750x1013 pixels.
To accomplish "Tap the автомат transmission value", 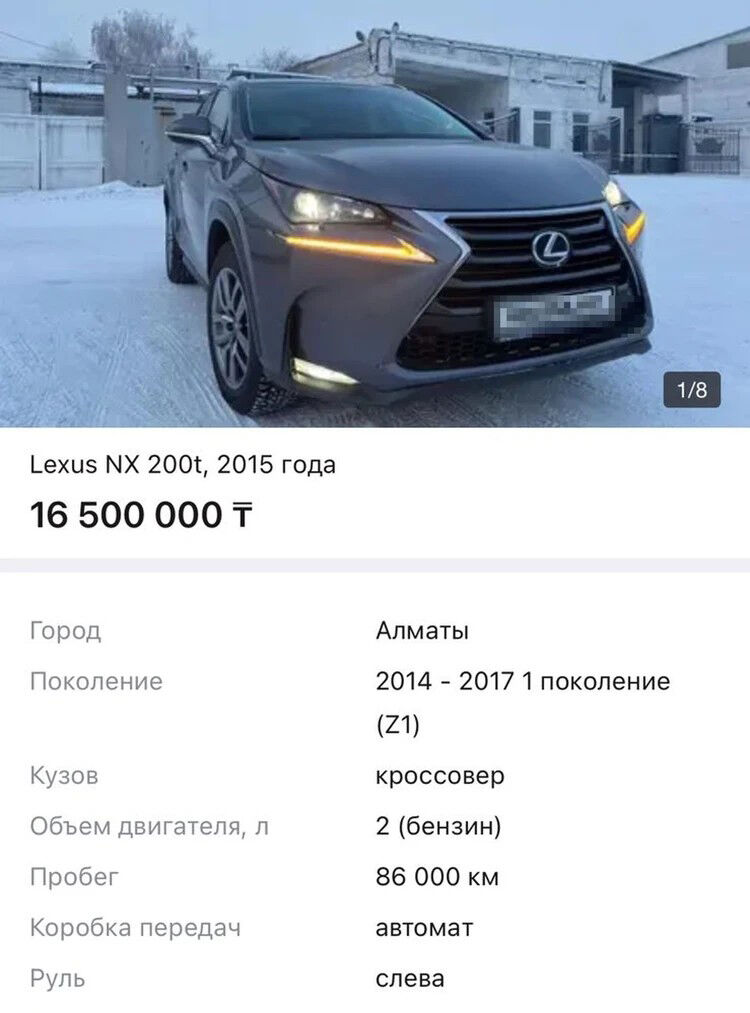I will tap(424, 928).
